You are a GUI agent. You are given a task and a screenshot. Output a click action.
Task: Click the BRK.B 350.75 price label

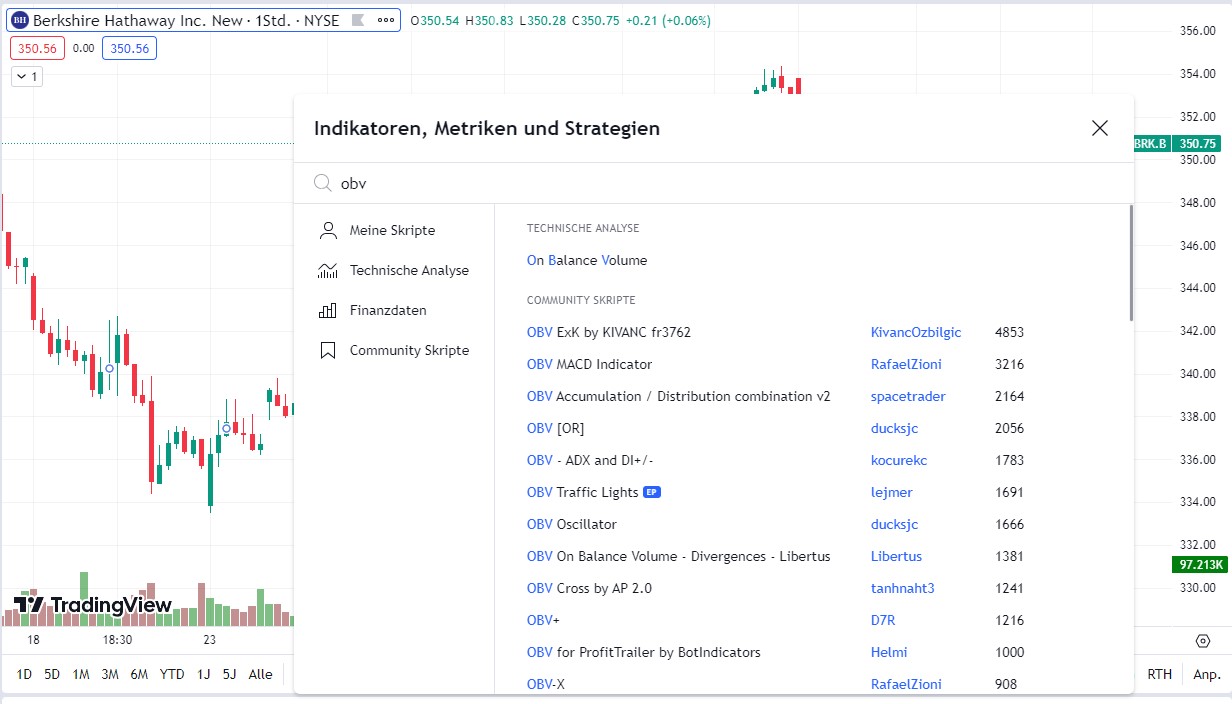tap(1177, 144)
